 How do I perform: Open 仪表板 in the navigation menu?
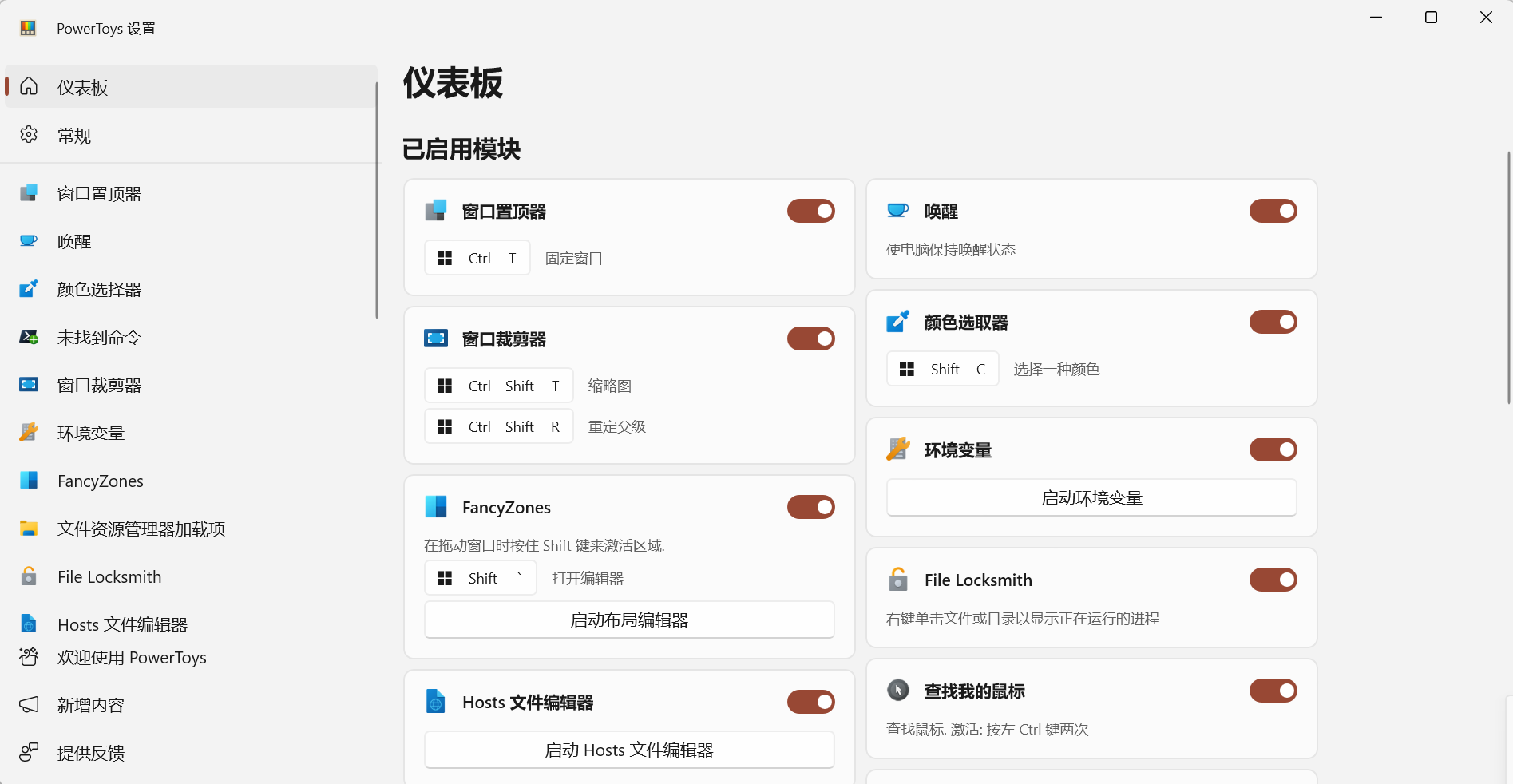point(190,86)
